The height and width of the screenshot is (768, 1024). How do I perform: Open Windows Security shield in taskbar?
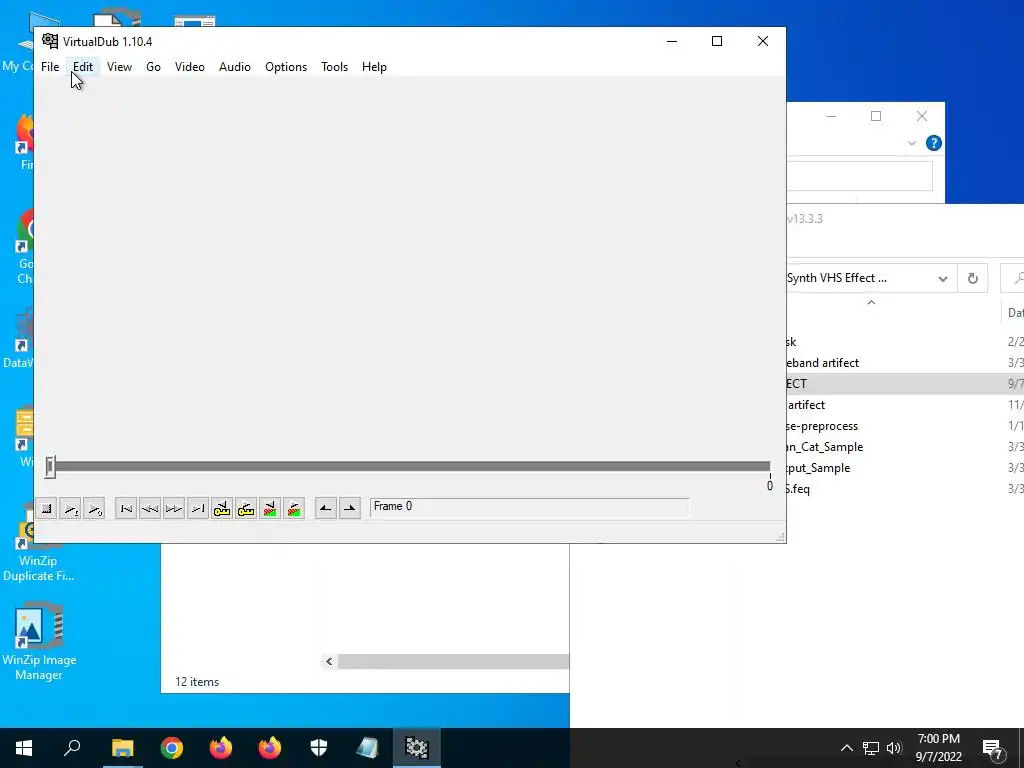pos(319,748)
